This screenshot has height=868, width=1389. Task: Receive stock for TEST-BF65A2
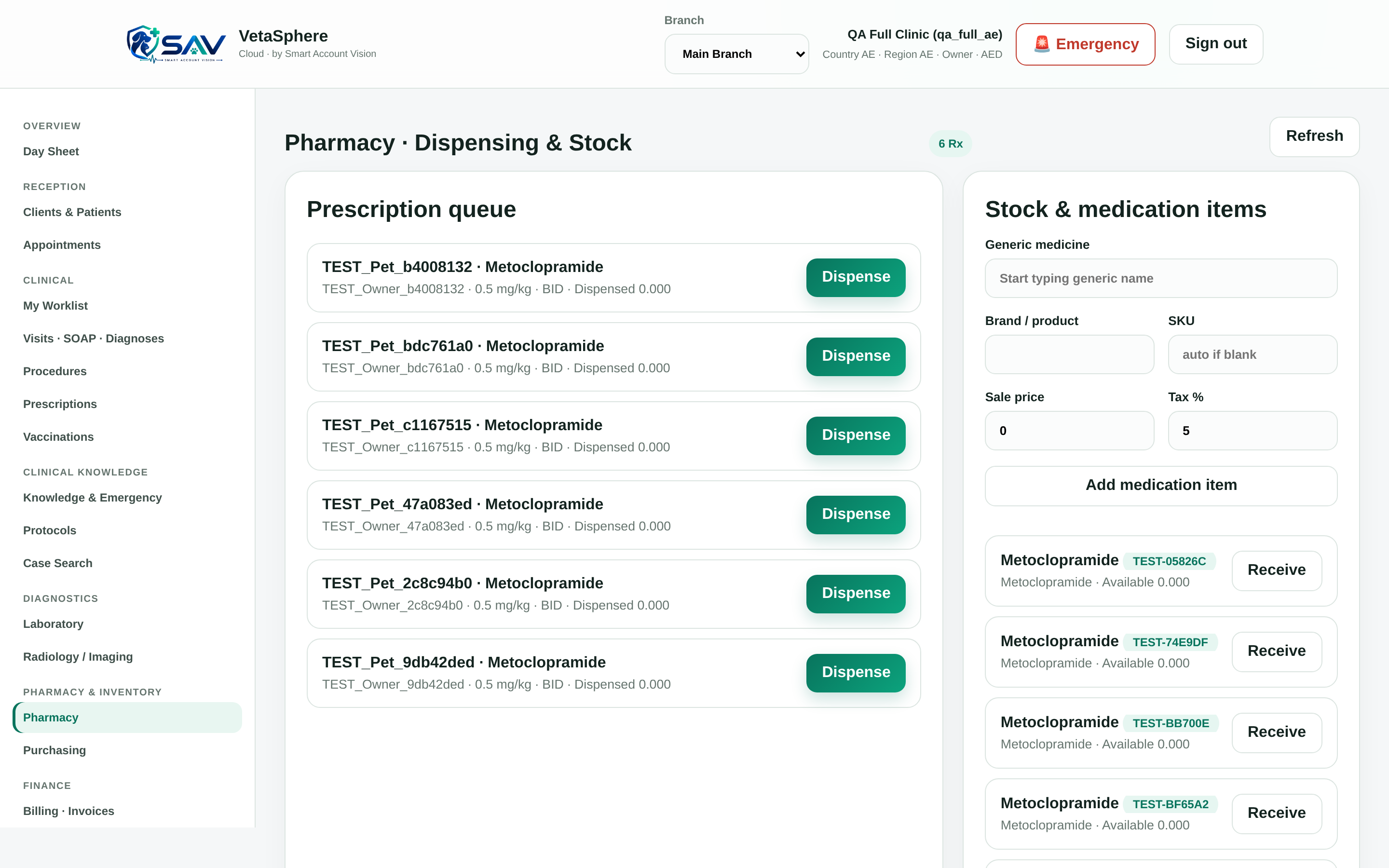1277,814
